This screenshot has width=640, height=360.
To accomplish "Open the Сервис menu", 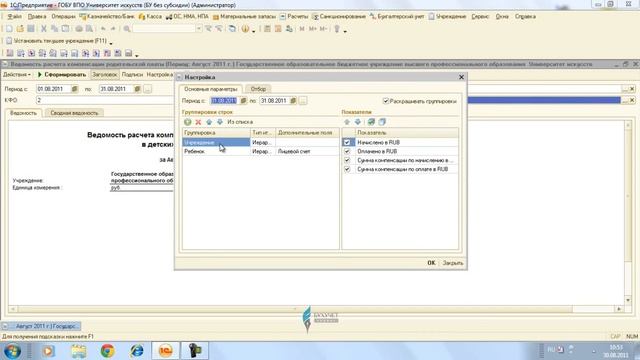I will coord(480,17).
